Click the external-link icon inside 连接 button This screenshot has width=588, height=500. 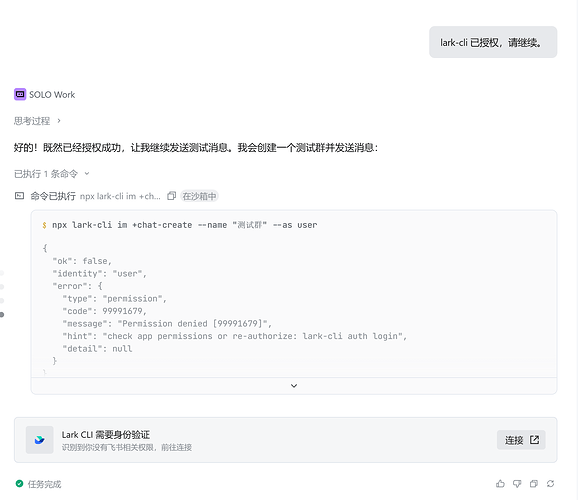coord(534,440)
